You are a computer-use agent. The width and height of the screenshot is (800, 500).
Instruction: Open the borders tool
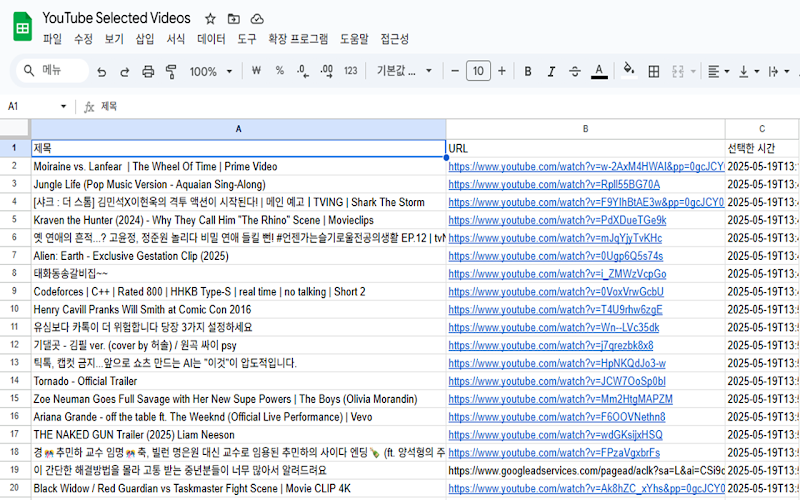pos(654,71)
